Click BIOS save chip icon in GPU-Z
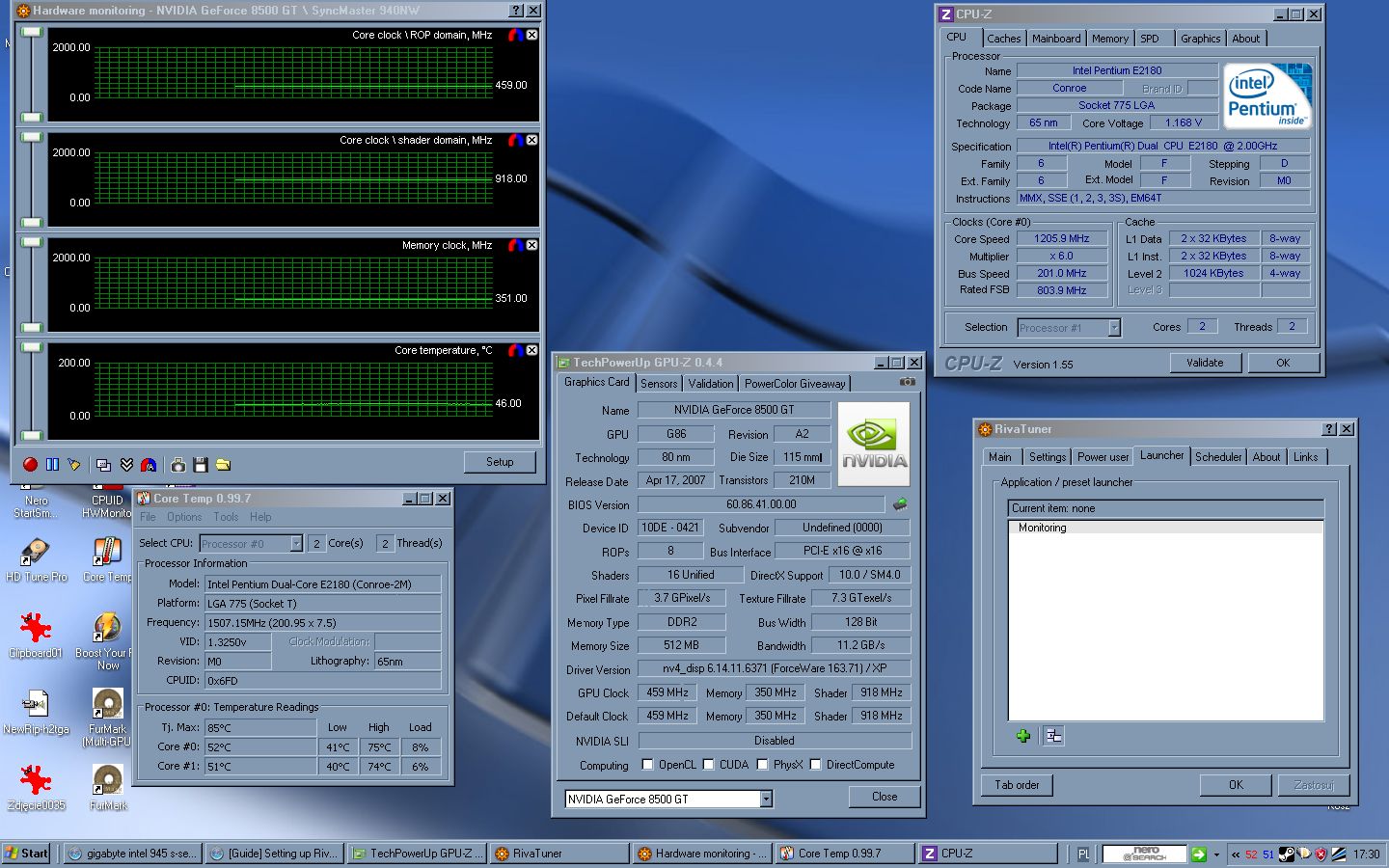The height and width of the screenshot is (868, 1389). pyautogui.click(x=900, y=504)
